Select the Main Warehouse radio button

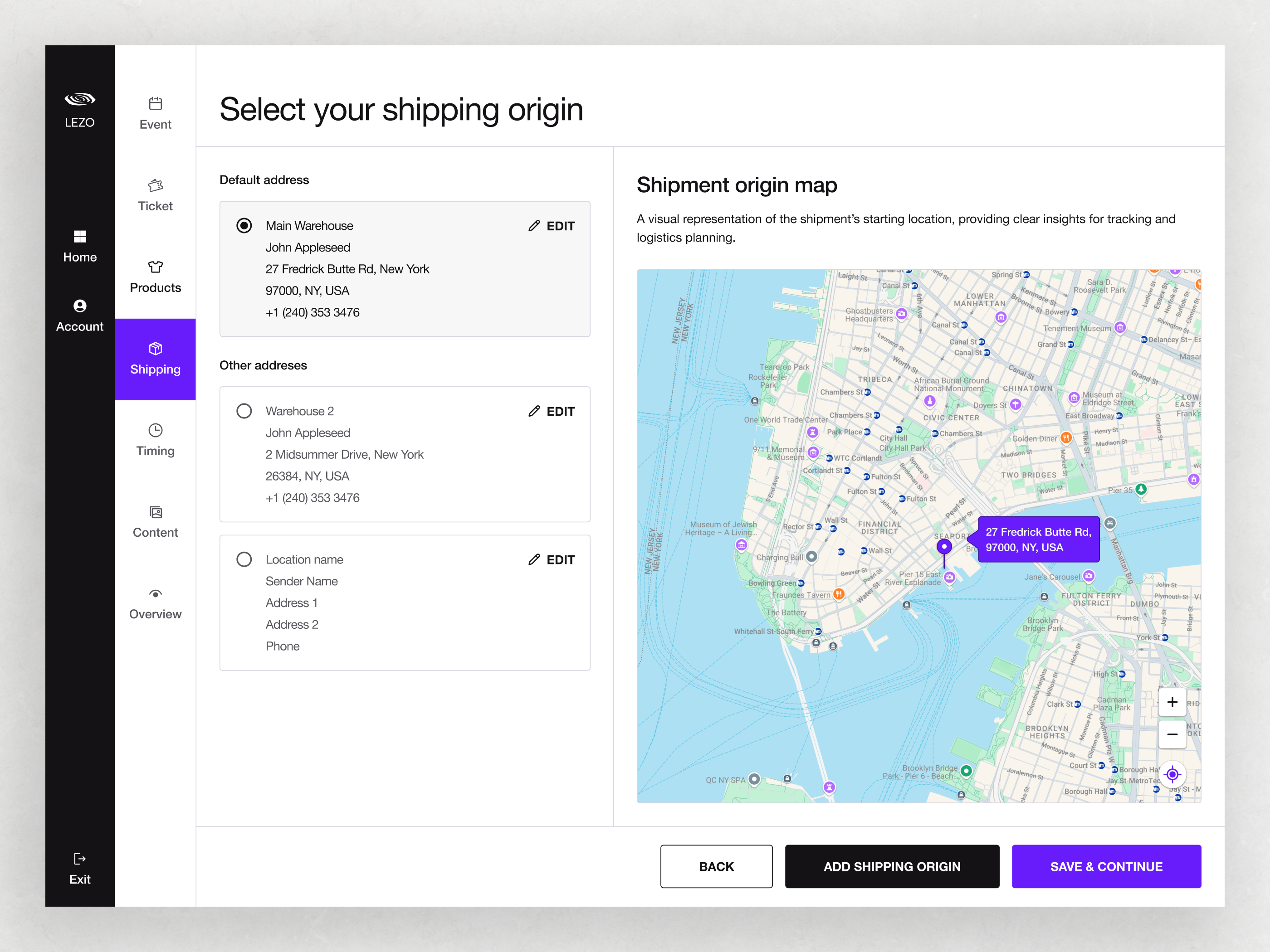(x=244, y=225)
